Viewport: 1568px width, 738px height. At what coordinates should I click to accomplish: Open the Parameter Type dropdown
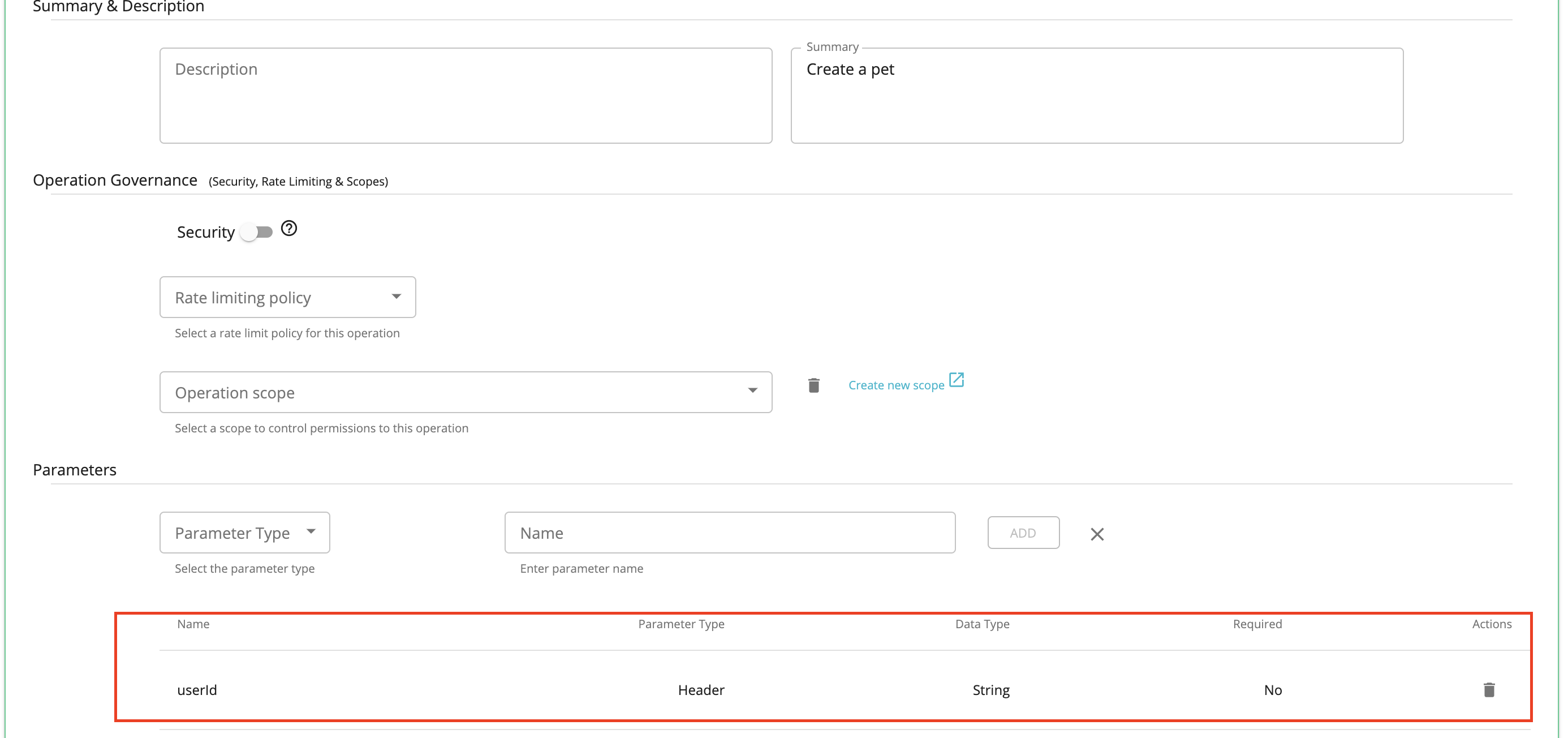coord(244,532)
